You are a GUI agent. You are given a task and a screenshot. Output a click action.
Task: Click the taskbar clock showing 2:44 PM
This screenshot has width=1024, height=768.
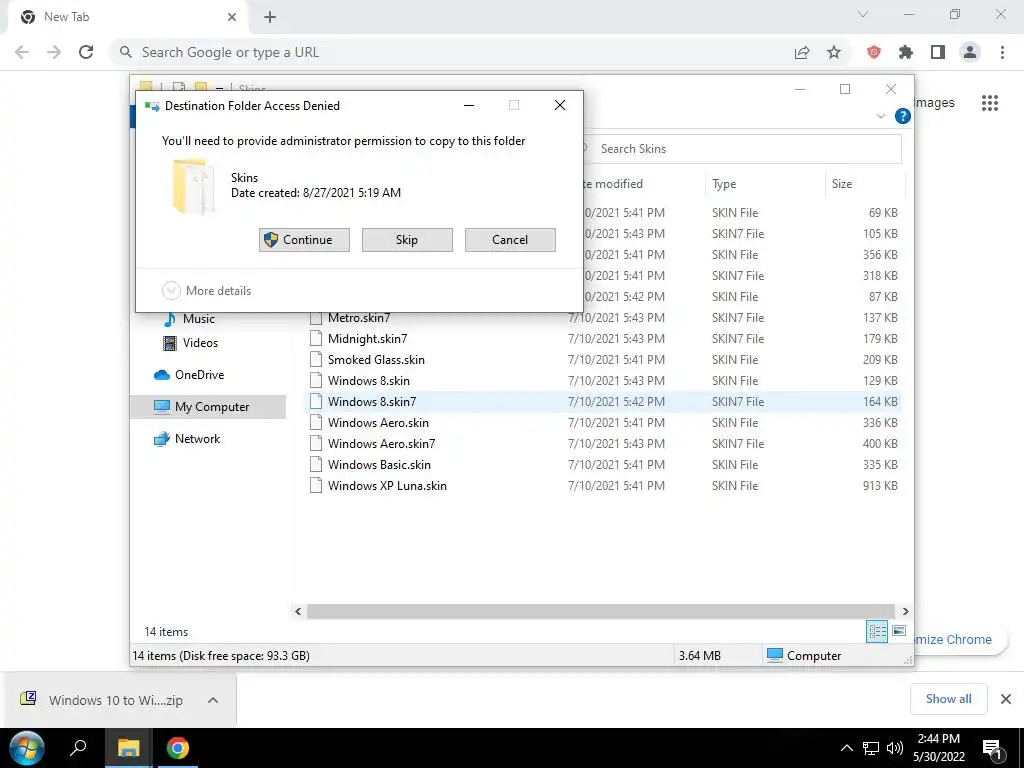[x=938, y=748]
